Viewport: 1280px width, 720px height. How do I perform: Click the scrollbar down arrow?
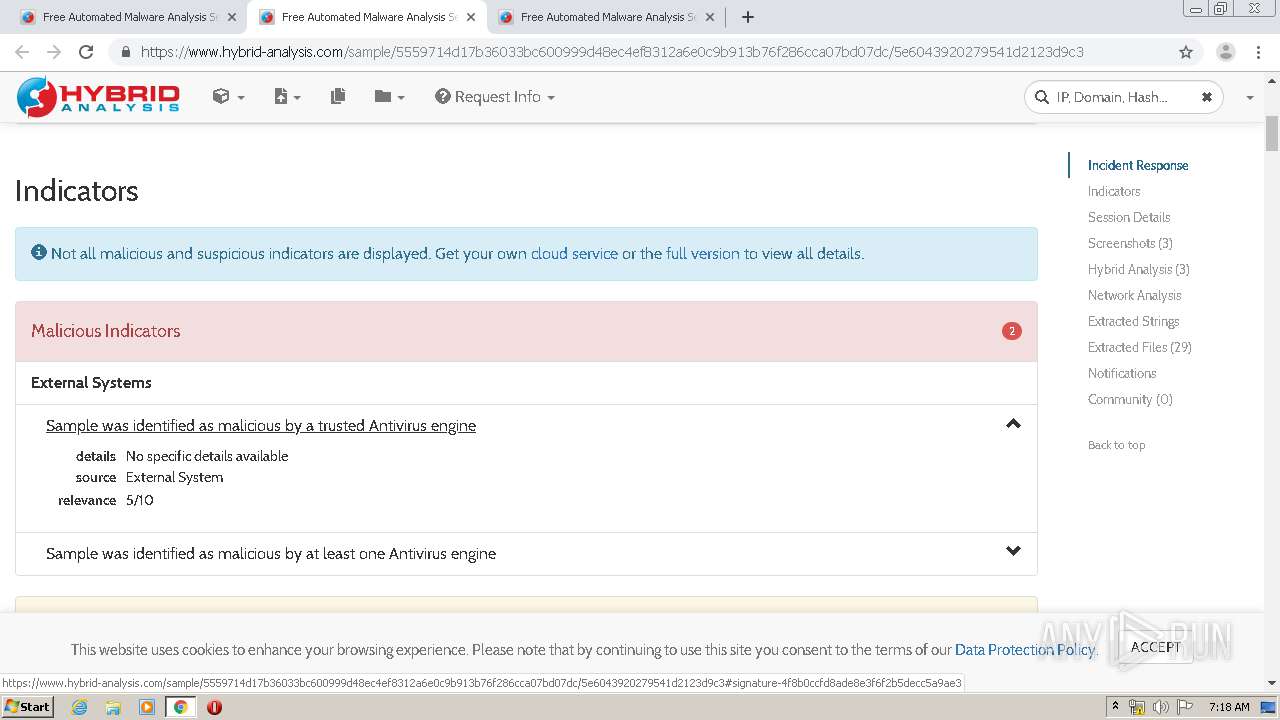coord(1272,683)
